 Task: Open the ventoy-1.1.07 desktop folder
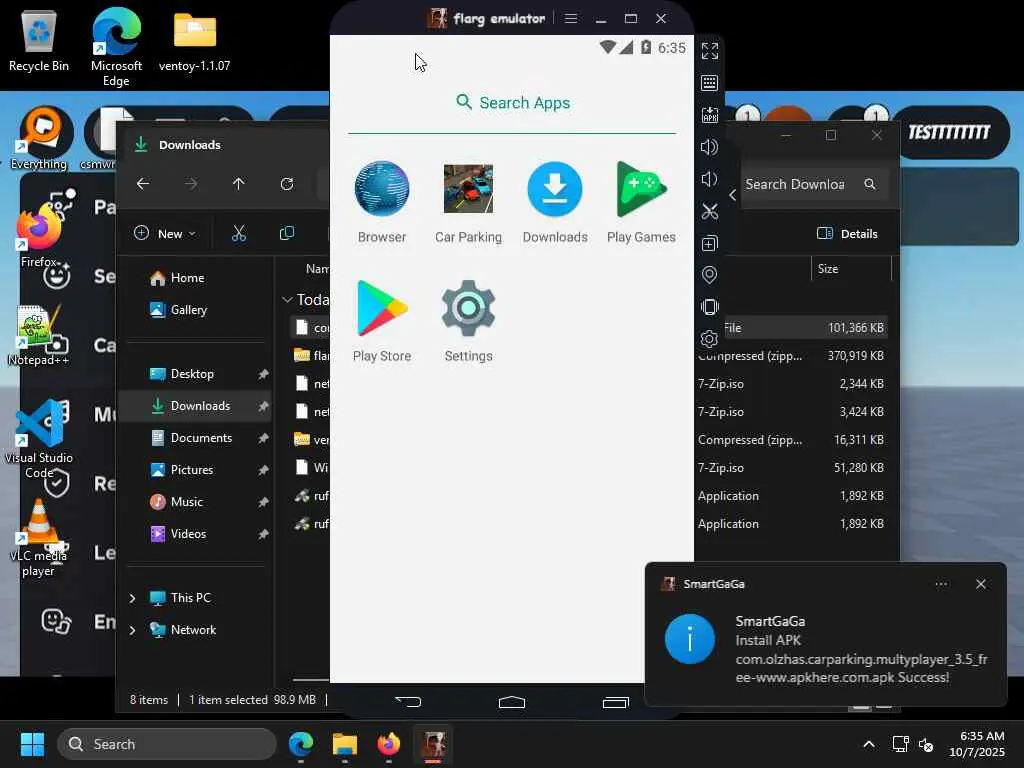(195, 41)
